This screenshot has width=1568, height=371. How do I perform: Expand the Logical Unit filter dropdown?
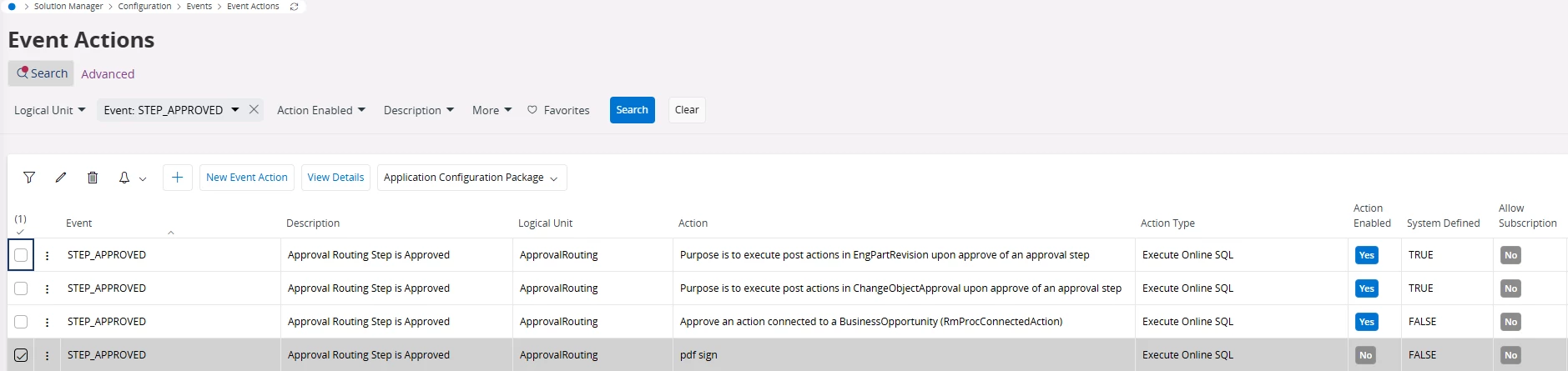[x=50, y=110]
